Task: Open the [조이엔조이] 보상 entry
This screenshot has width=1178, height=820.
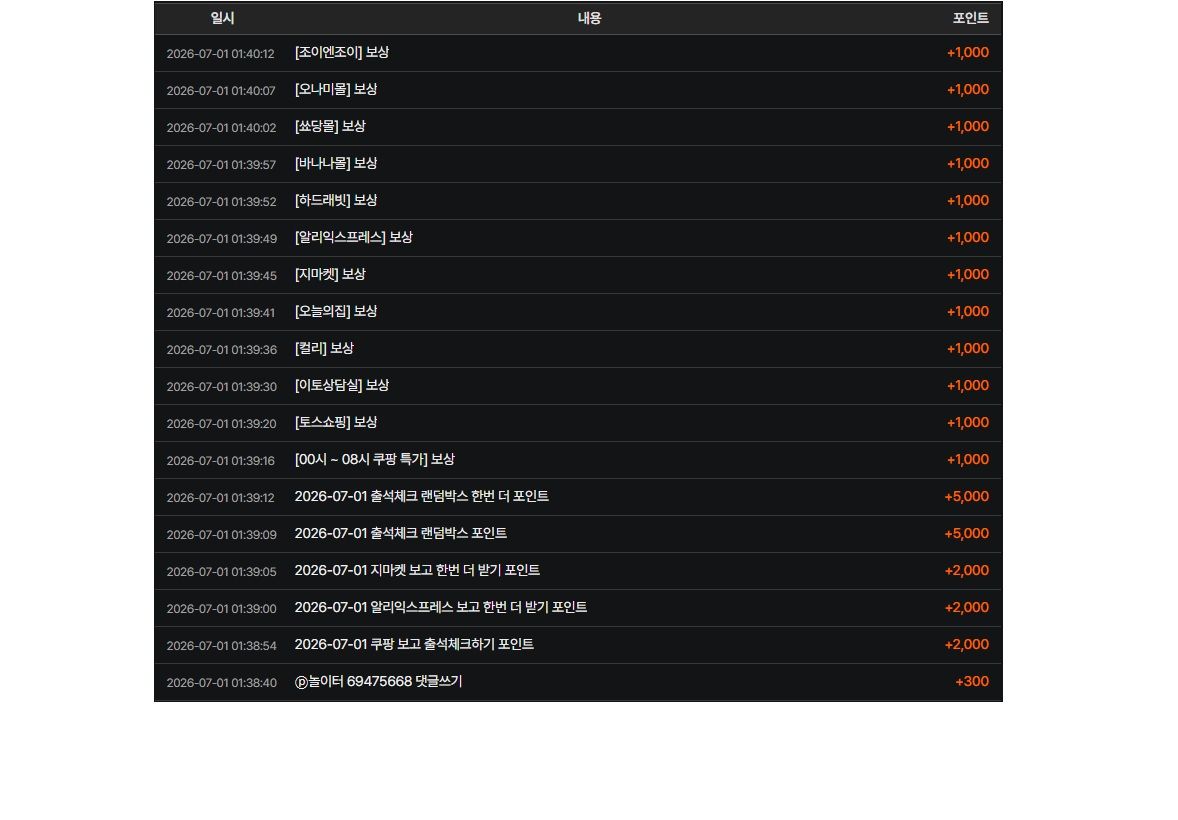Action: click(x=342, y=53)
